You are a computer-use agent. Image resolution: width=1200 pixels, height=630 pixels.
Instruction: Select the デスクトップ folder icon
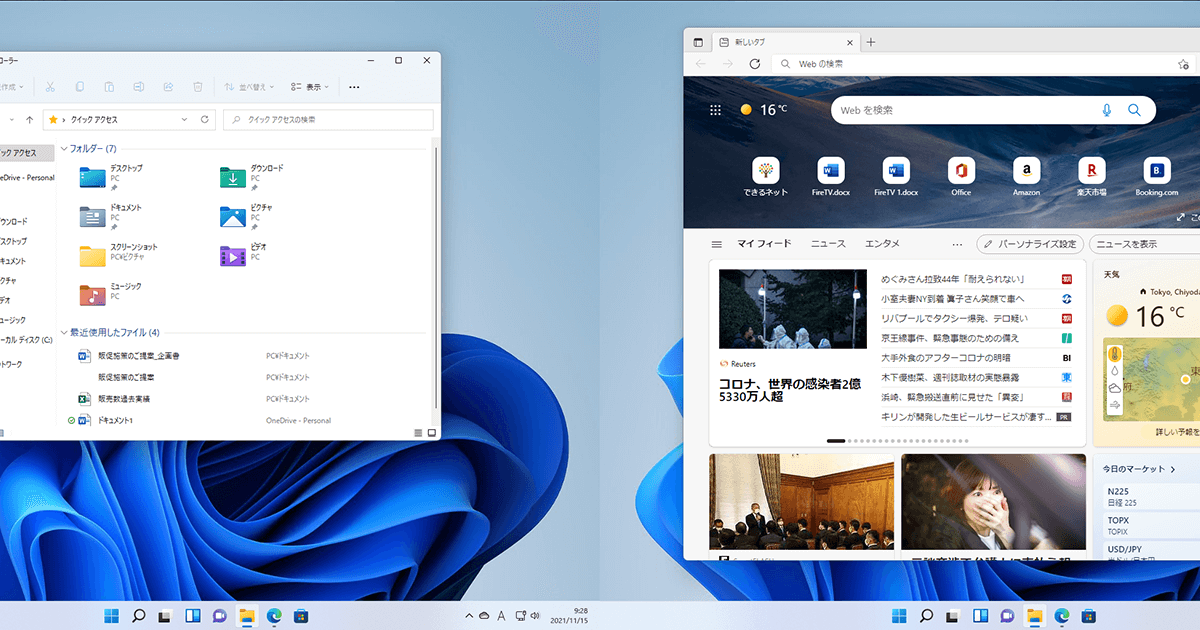click(92, 178)
